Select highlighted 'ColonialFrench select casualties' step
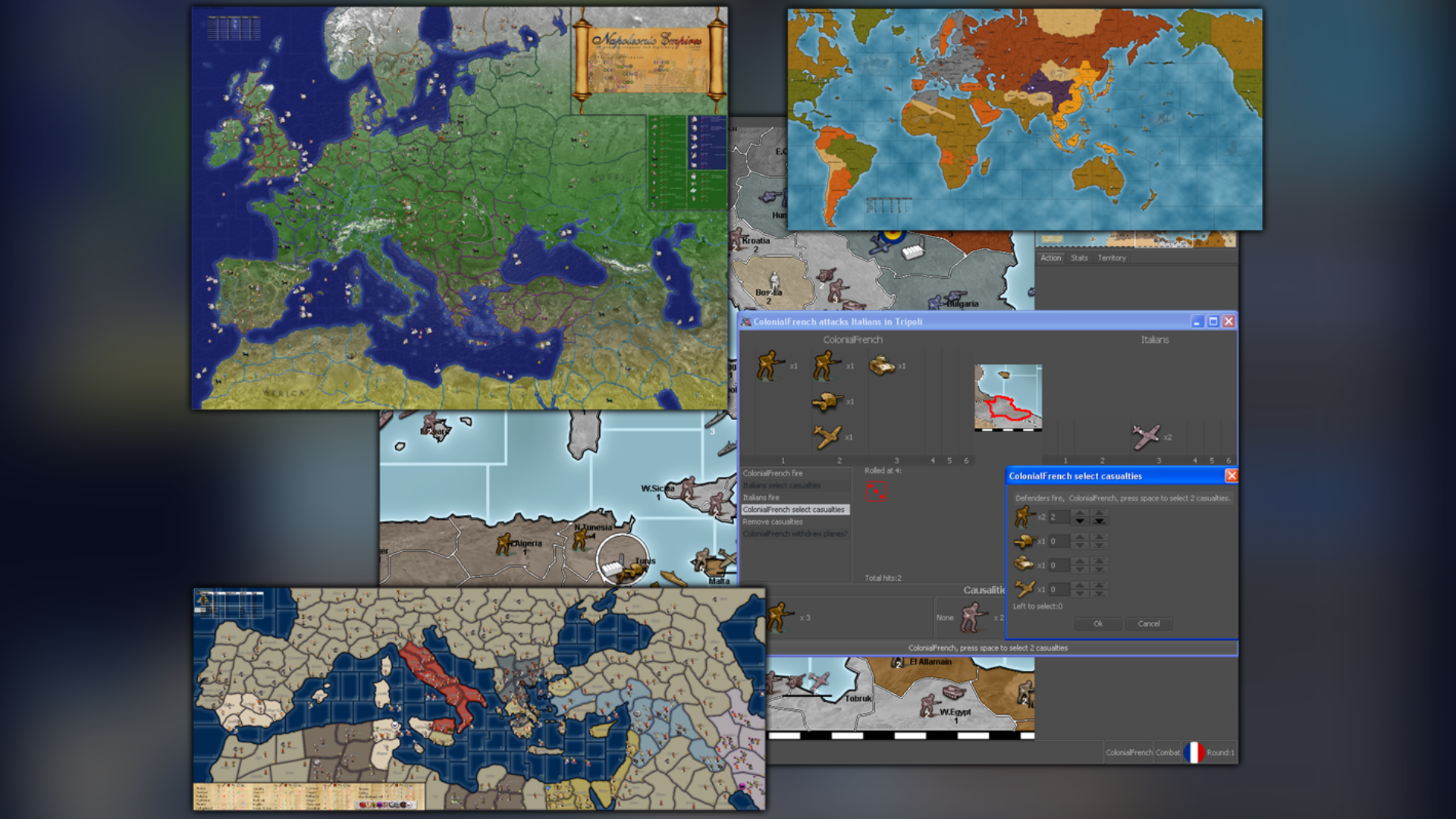 point(795,510)
